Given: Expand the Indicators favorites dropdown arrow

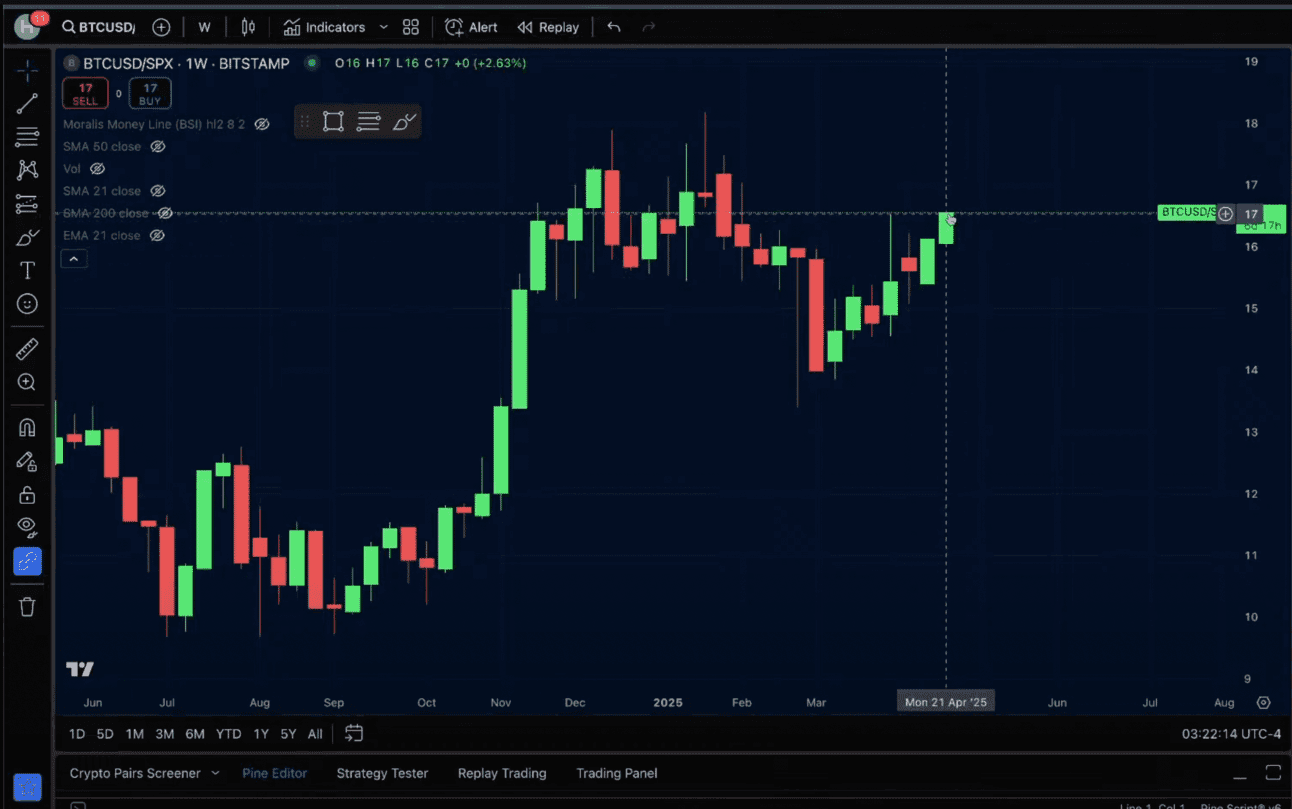Looking at the screenshot, I should click(383, 27).
